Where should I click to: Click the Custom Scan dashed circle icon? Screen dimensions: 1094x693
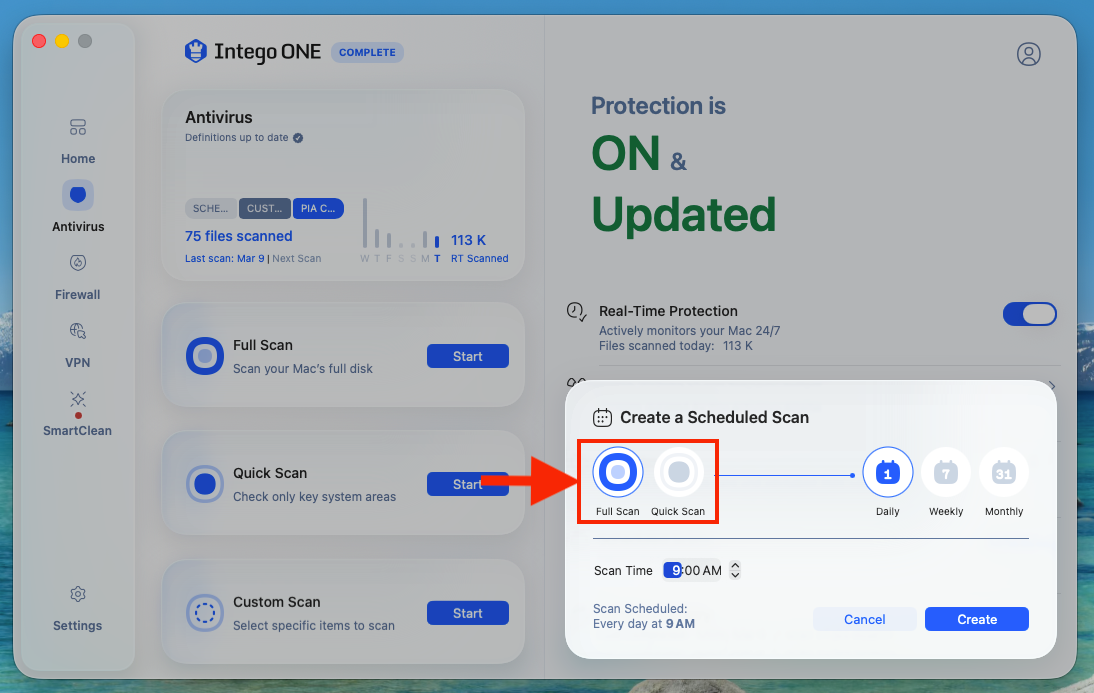[204, 613]
